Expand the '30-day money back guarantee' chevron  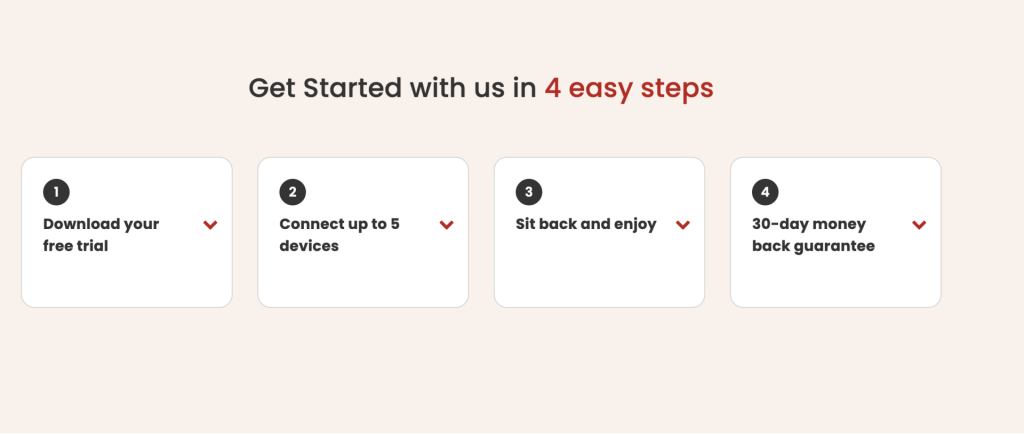919,225
